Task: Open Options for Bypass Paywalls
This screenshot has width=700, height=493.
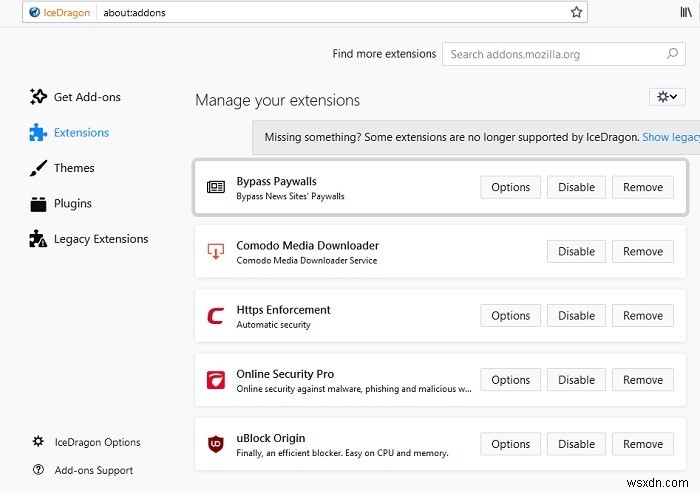Action: click(x=510, y=187)
